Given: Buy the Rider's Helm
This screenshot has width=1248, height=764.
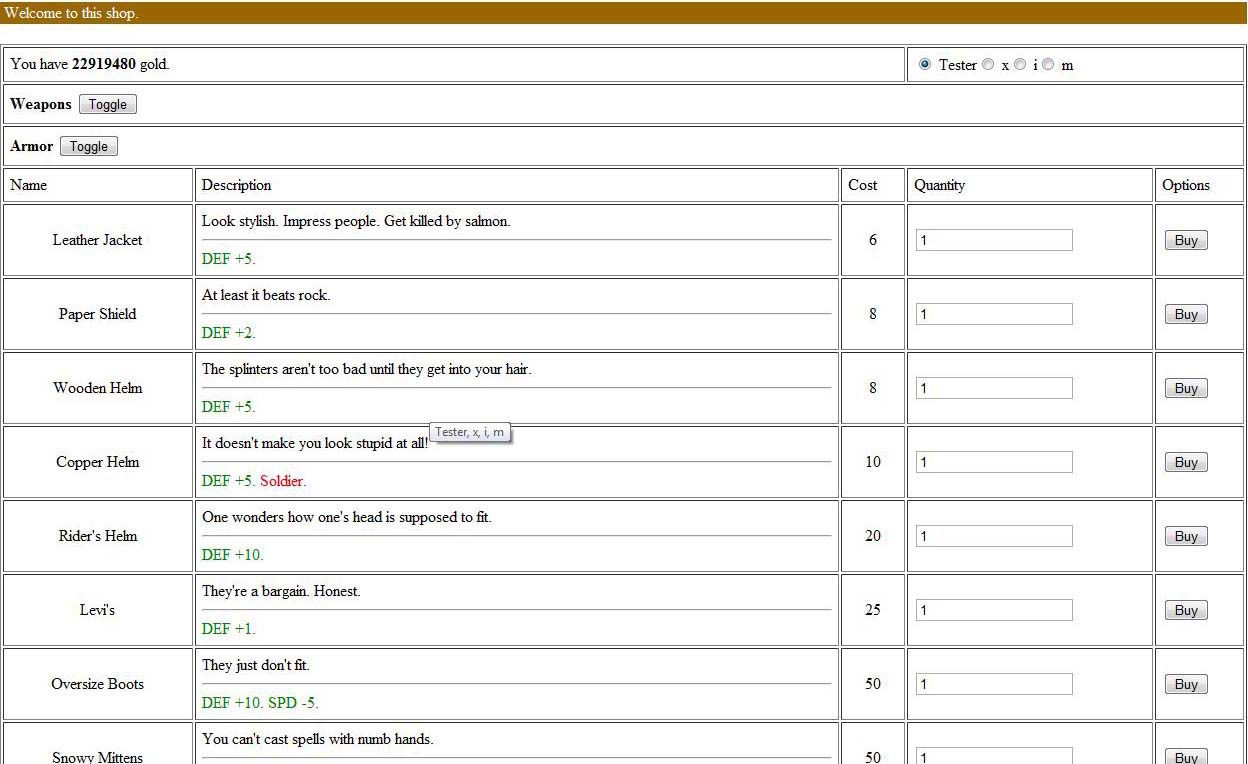Looking at the screenshot, I should pyautogui.click(x=1186, y=537).
